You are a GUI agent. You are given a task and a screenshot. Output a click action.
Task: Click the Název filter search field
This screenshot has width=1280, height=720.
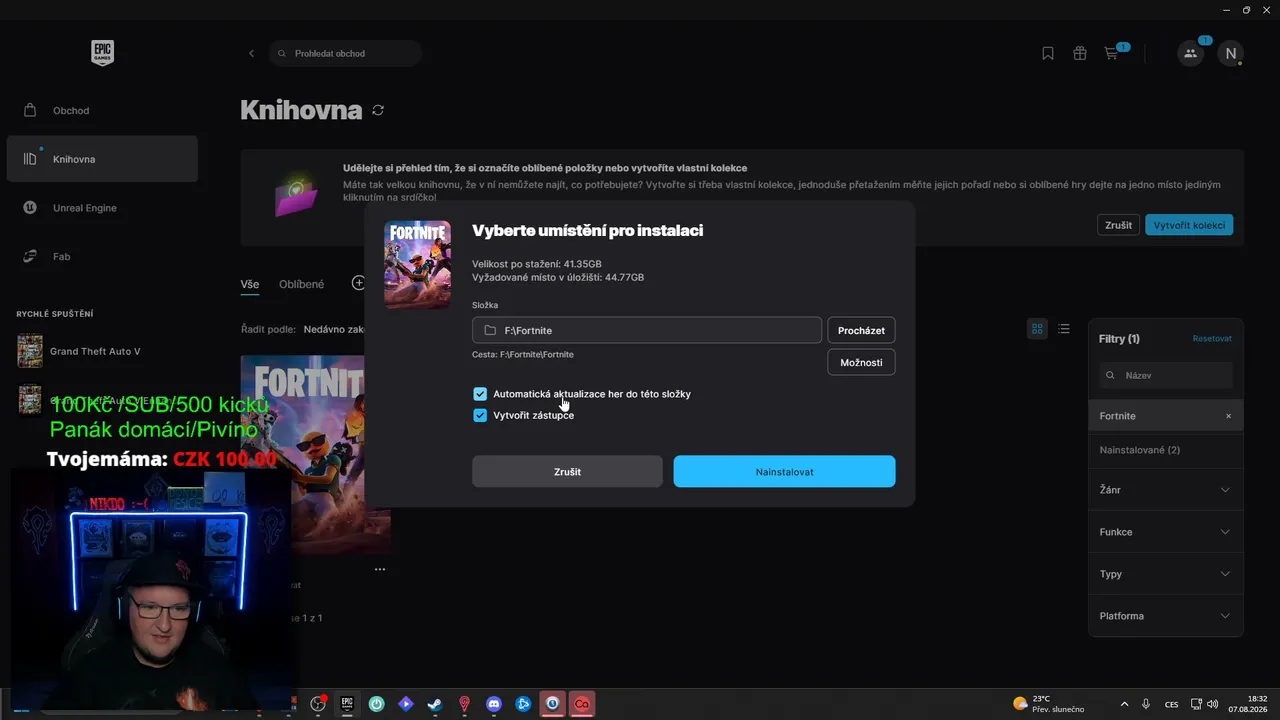click(x=1166, y=375)
